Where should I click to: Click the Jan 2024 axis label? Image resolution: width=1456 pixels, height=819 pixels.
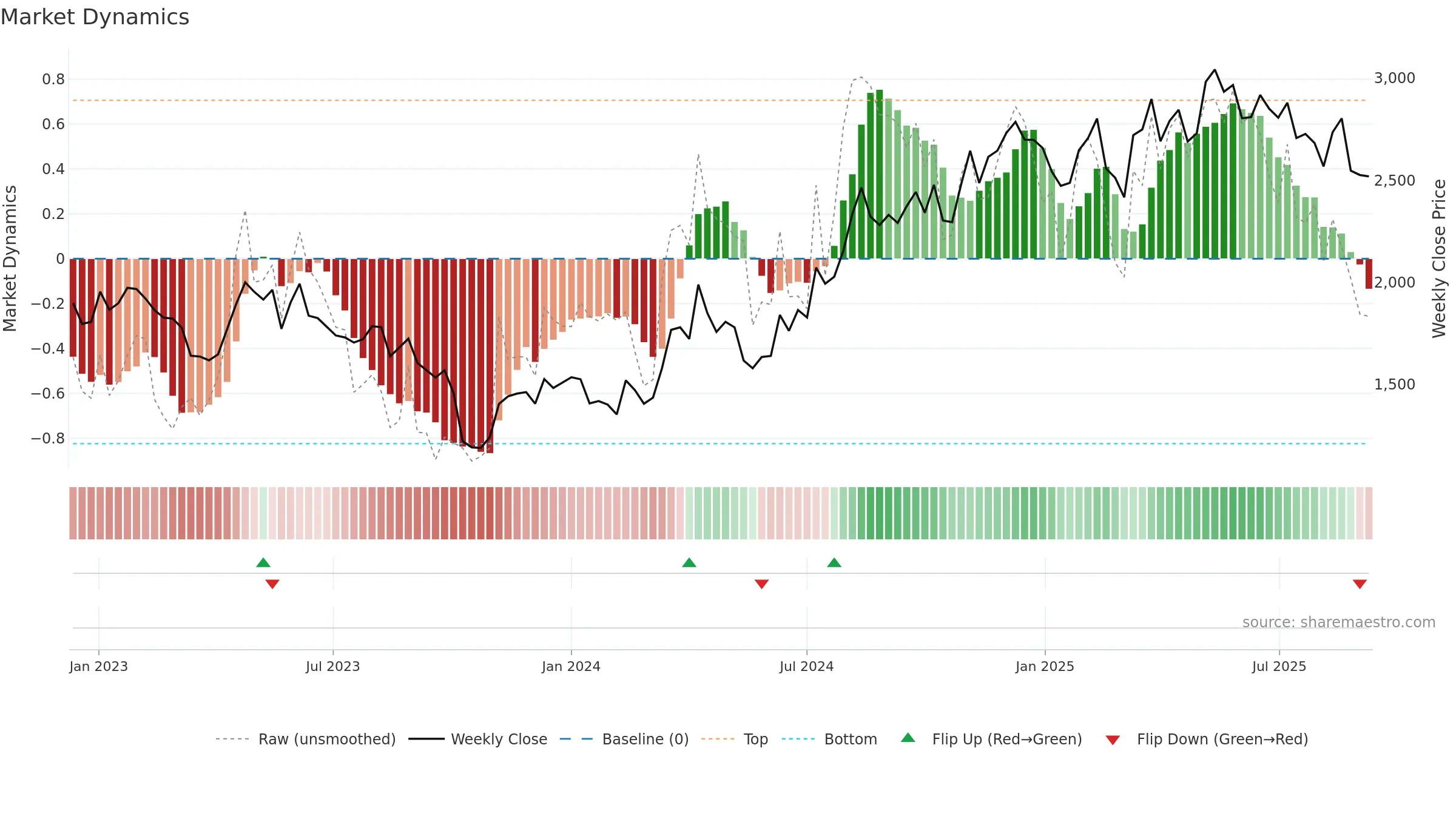[571, 666]
